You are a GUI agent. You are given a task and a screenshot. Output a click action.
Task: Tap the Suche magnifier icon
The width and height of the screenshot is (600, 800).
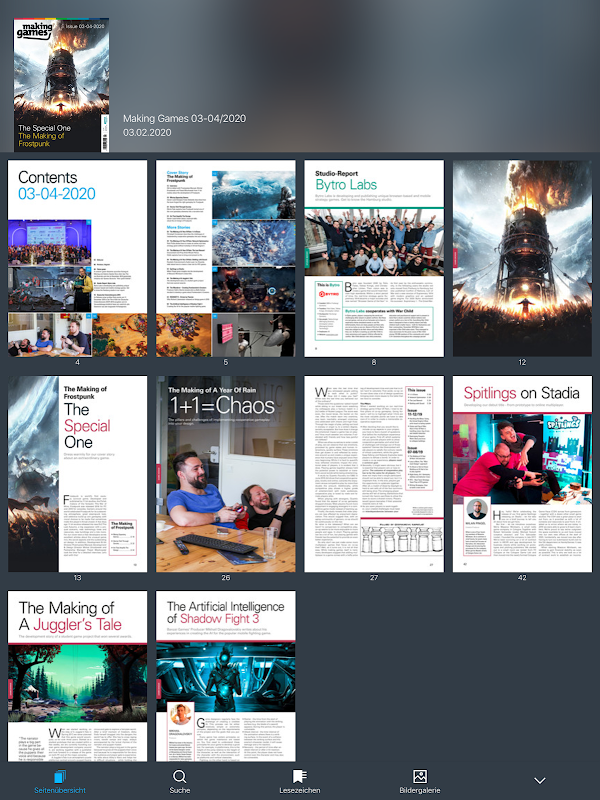pos(180,777)
